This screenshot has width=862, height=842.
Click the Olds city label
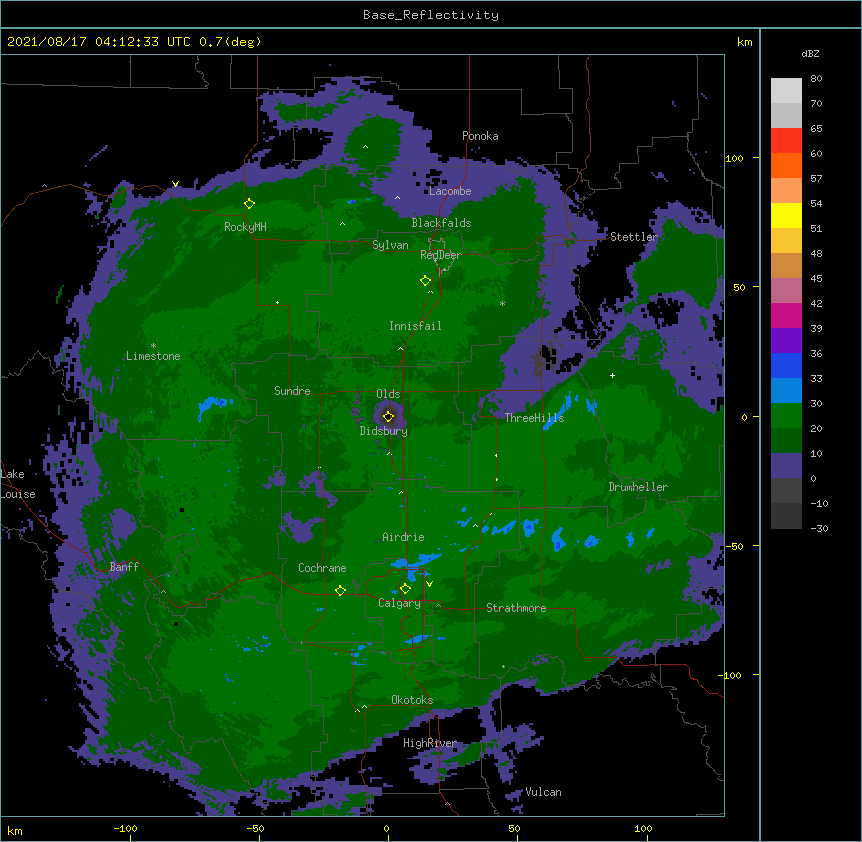point(388,394)
